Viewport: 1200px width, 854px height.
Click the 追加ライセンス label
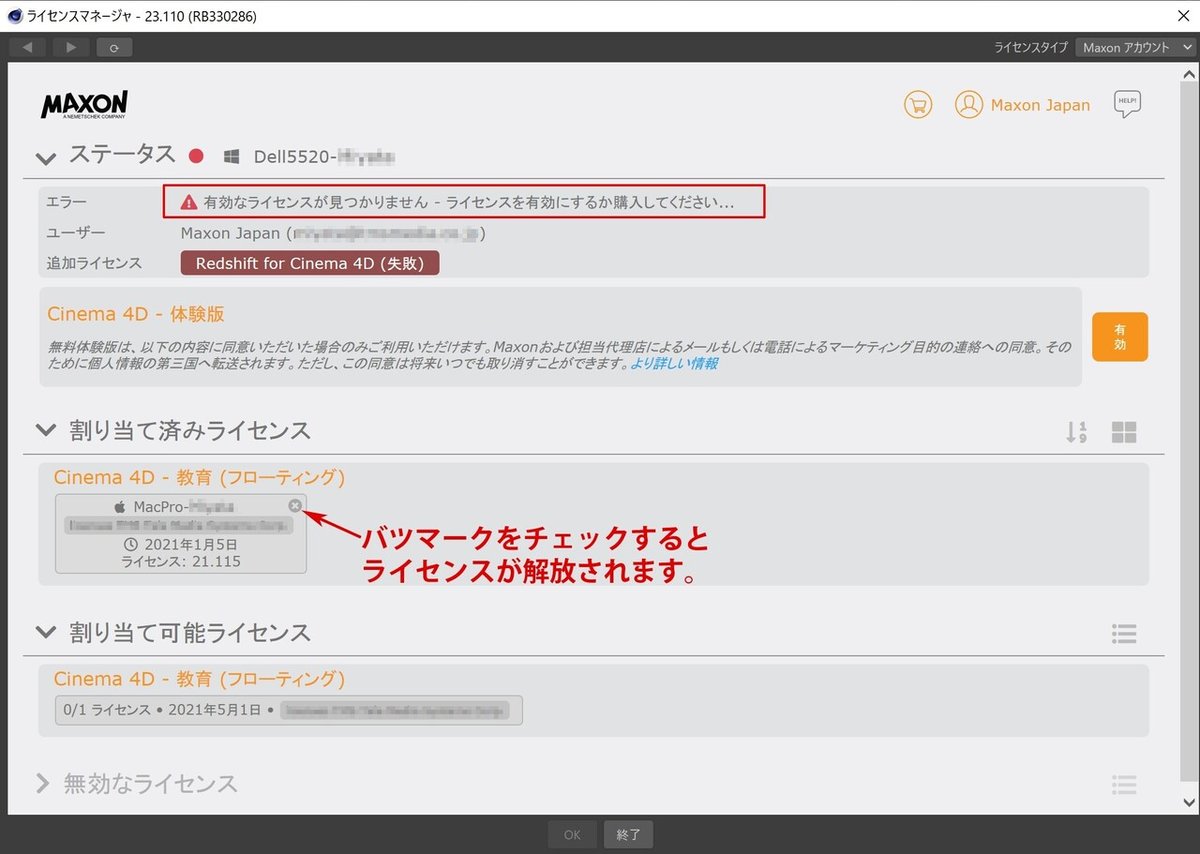[x=94, y=263]
